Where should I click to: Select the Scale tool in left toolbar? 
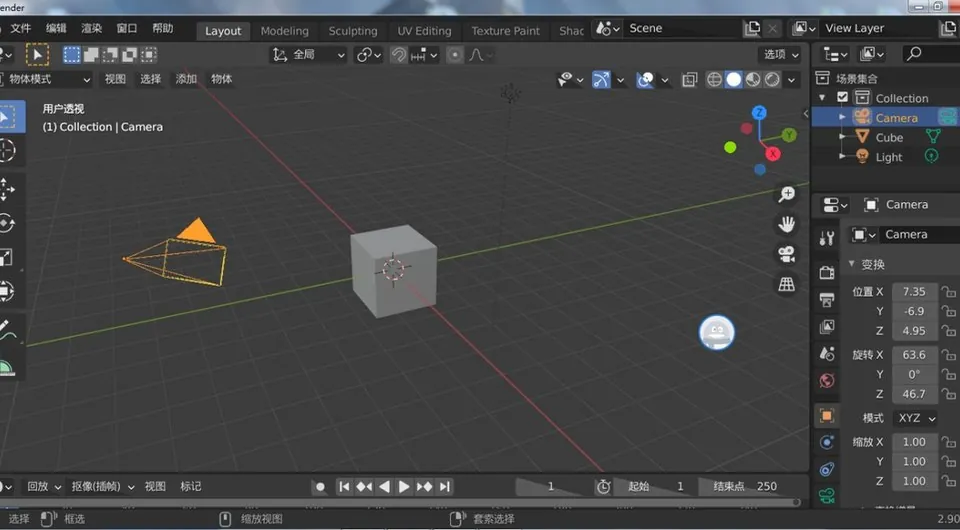point(6,257)
